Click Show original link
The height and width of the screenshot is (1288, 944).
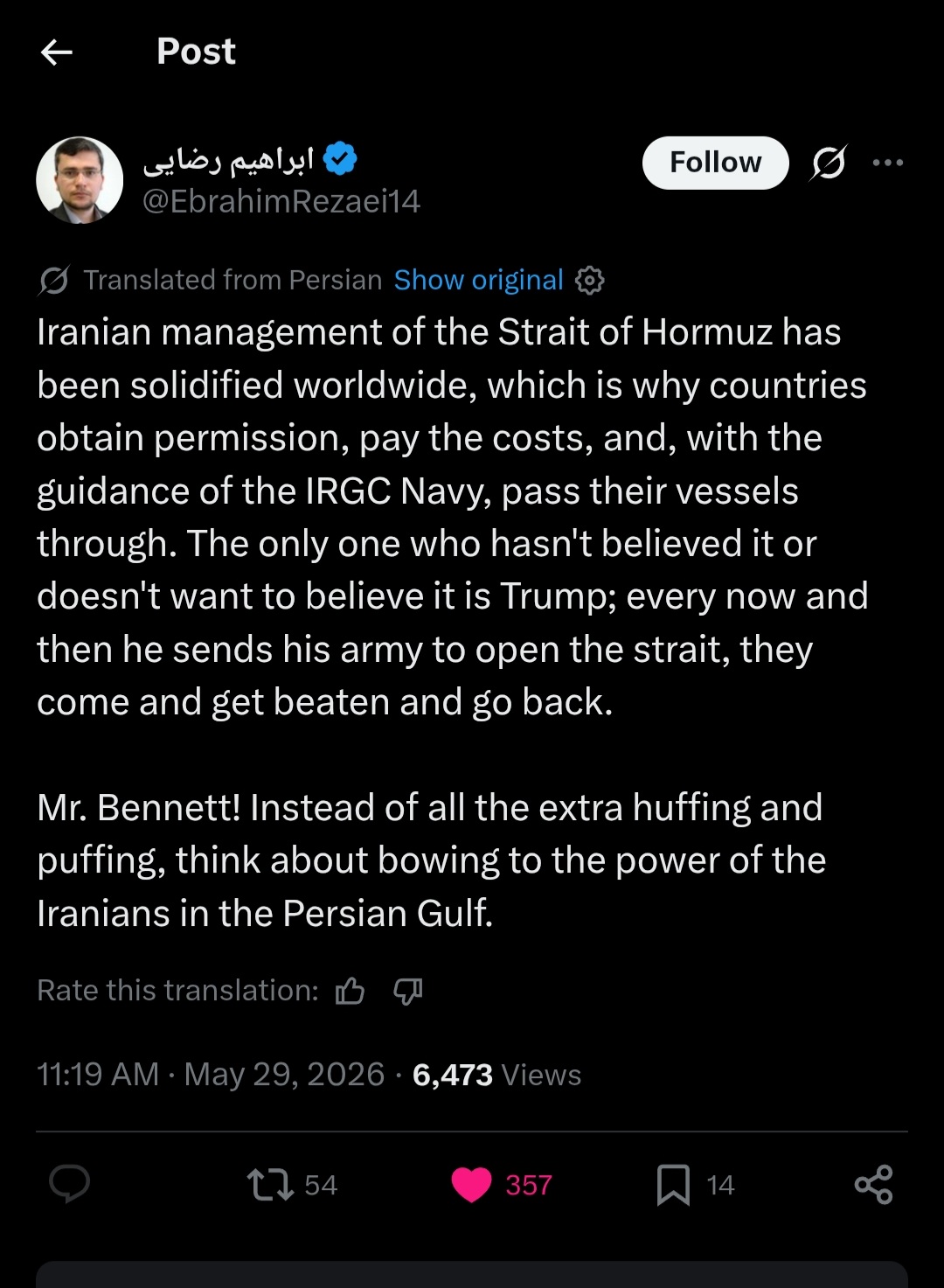click(478, 280)
